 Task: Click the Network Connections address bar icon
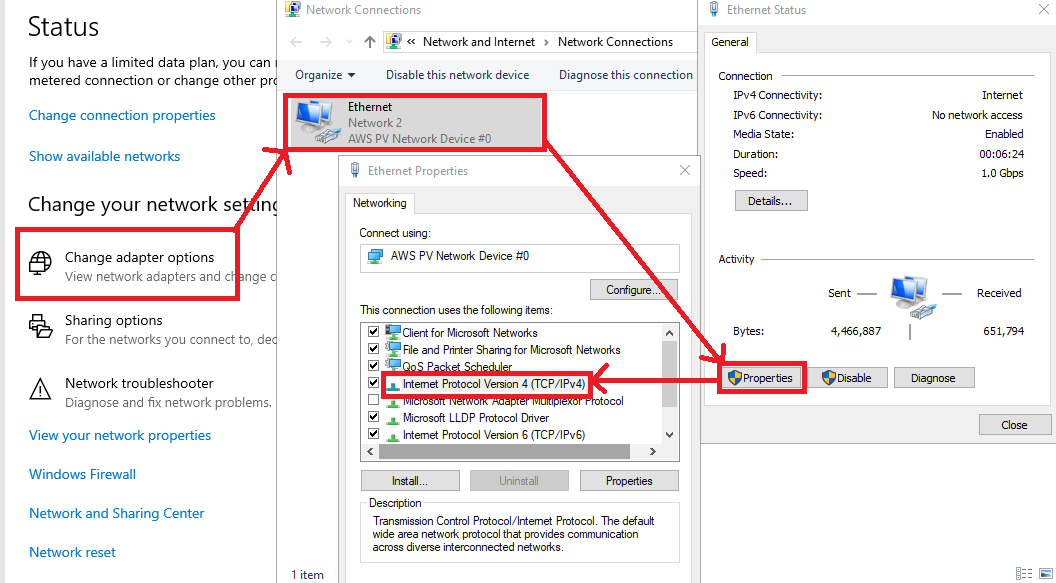coord(395,42)
